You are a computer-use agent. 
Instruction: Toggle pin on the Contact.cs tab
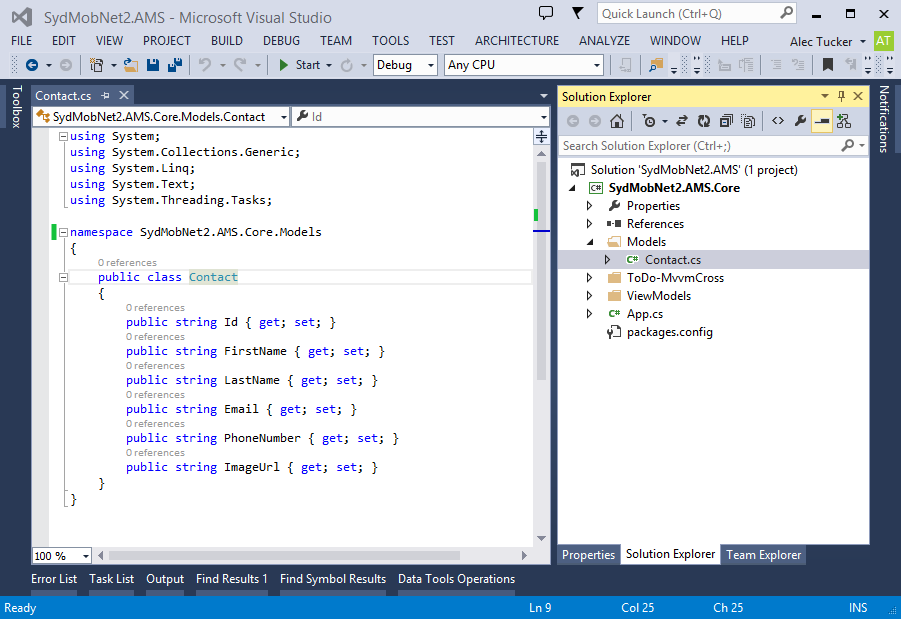(x=105, y=95)
